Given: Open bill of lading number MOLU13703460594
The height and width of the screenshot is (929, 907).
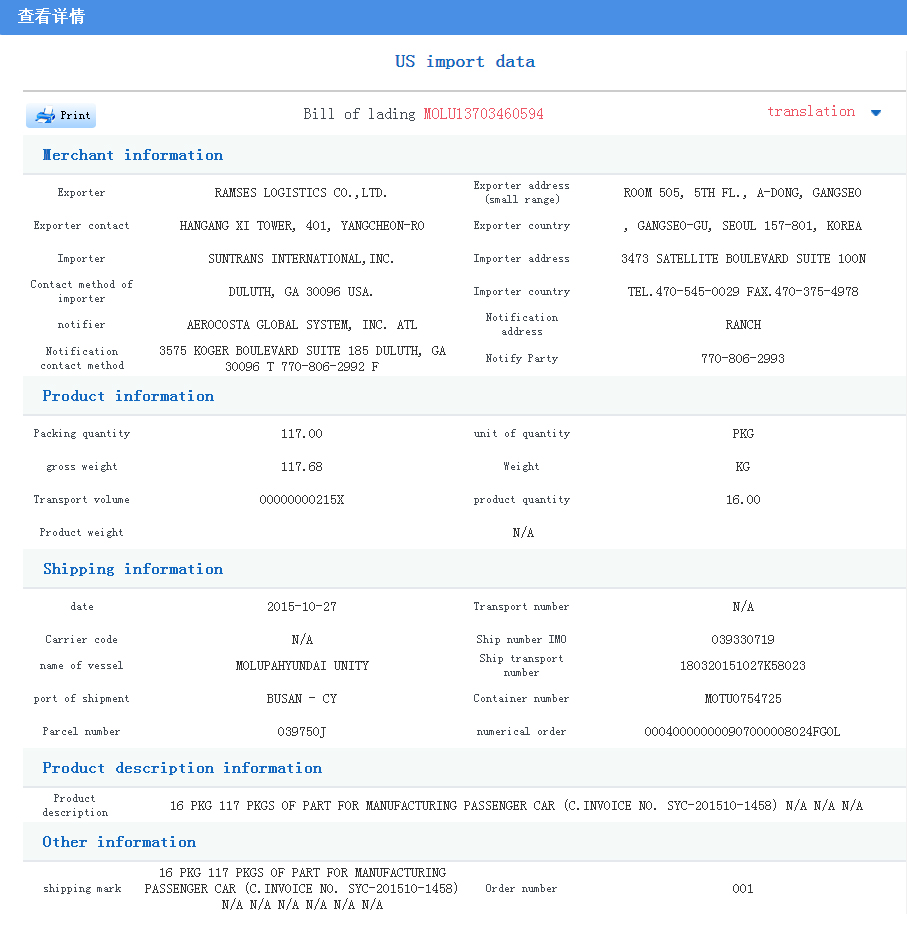Looking at the screenshot, I should click(x=483, y=114).
